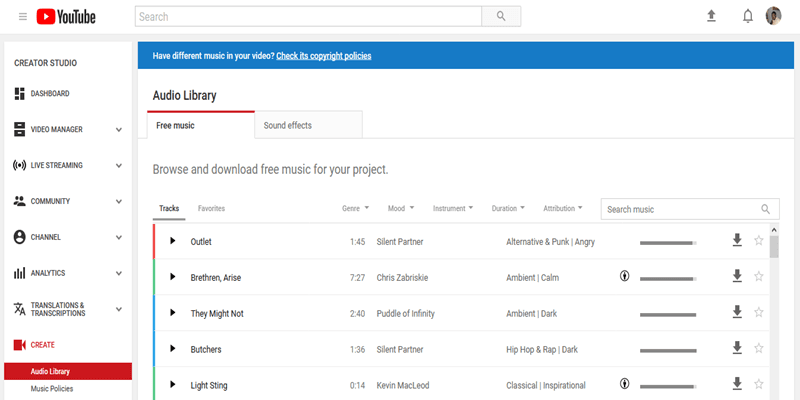Open the hamburger guide menu

click(x=22, y=17)
